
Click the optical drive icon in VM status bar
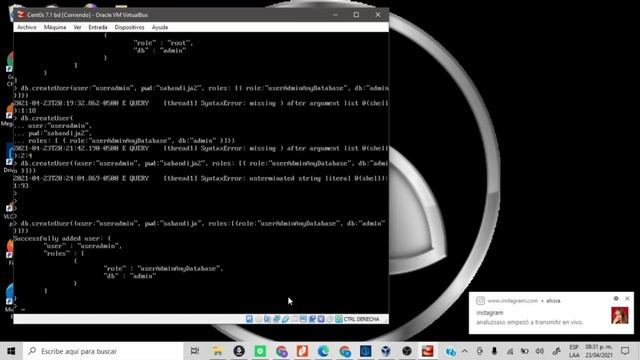258,319
